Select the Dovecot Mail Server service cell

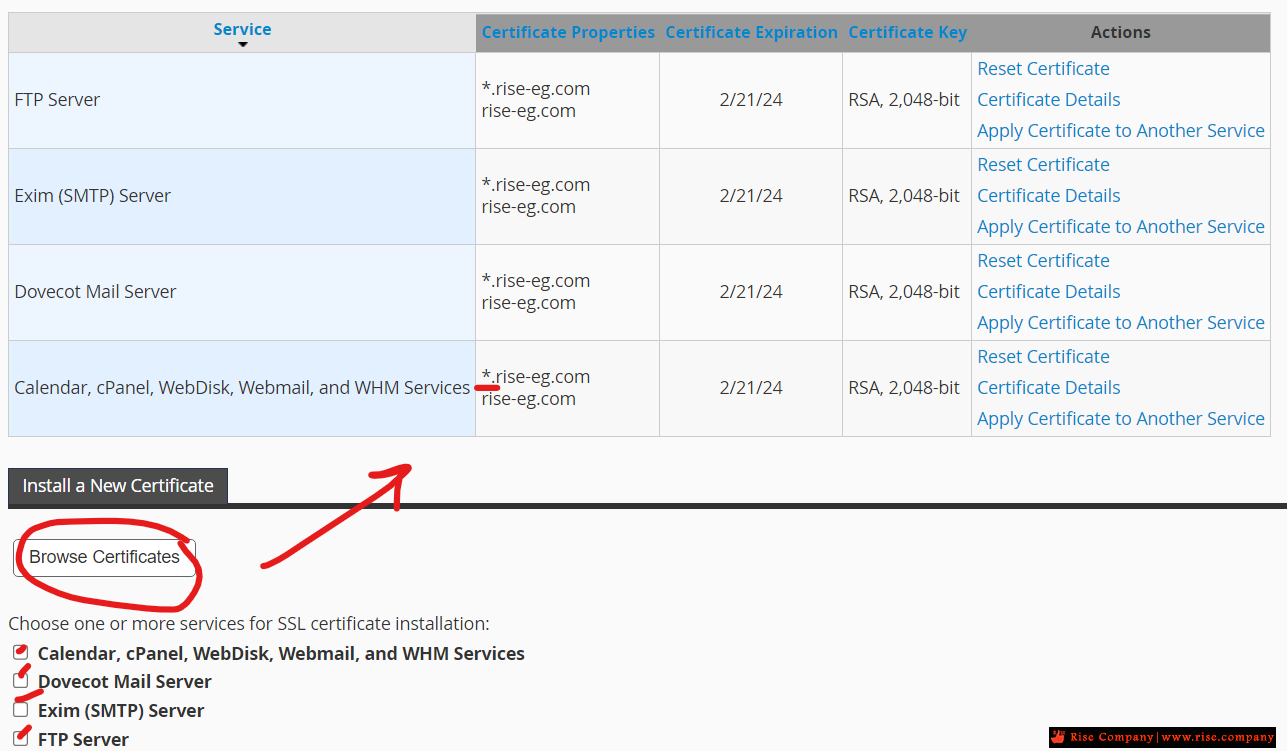242,292
